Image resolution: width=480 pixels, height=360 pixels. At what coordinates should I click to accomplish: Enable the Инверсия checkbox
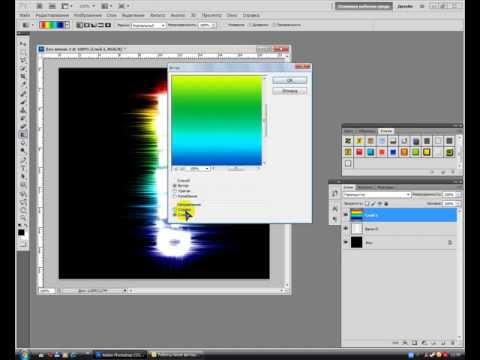point(226,25)
